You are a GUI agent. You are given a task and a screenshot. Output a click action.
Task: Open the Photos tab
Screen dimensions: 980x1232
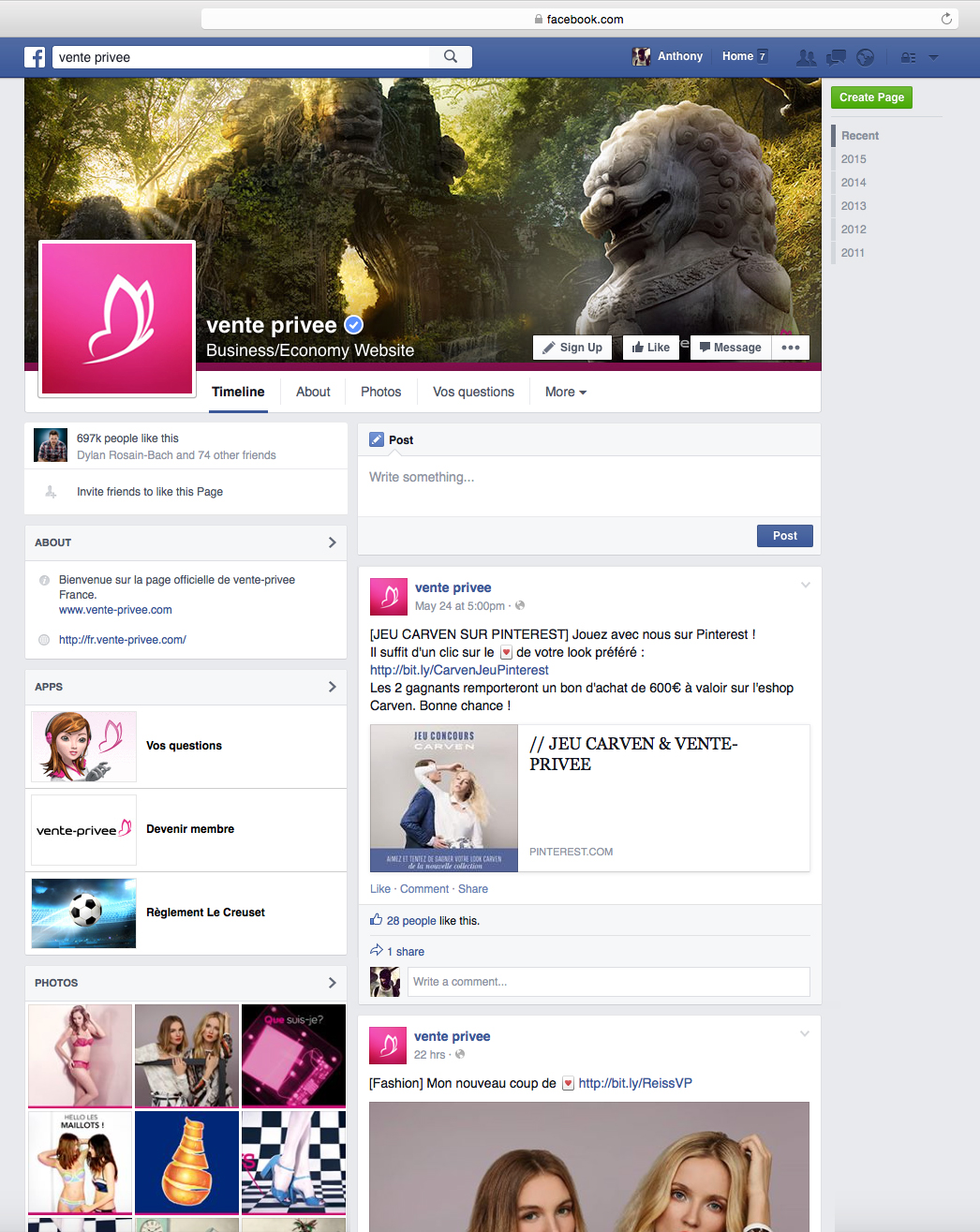[x=380, y=393]
